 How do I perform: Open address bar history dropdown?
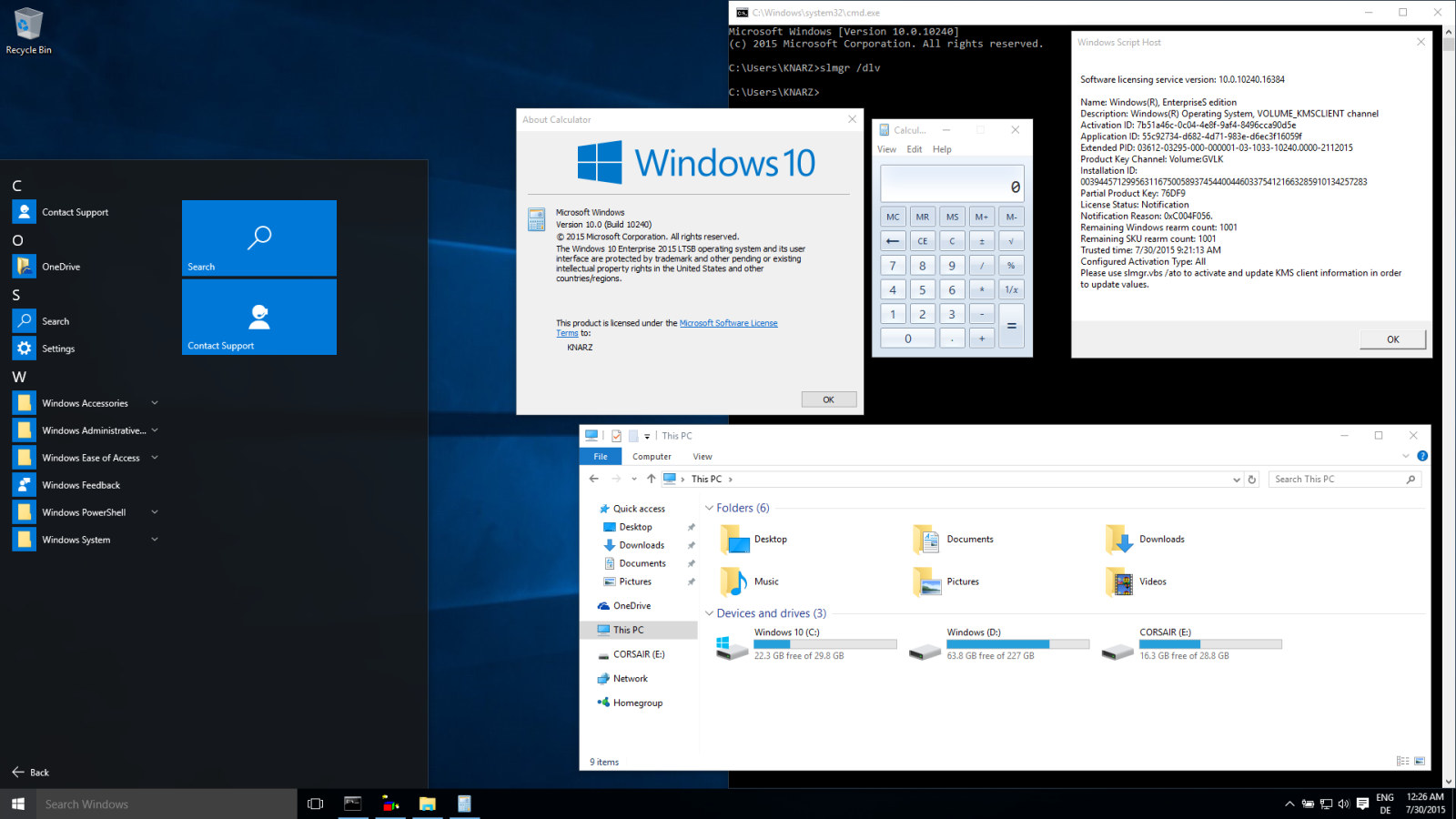pyautogui.click(x=1236, y=479)
